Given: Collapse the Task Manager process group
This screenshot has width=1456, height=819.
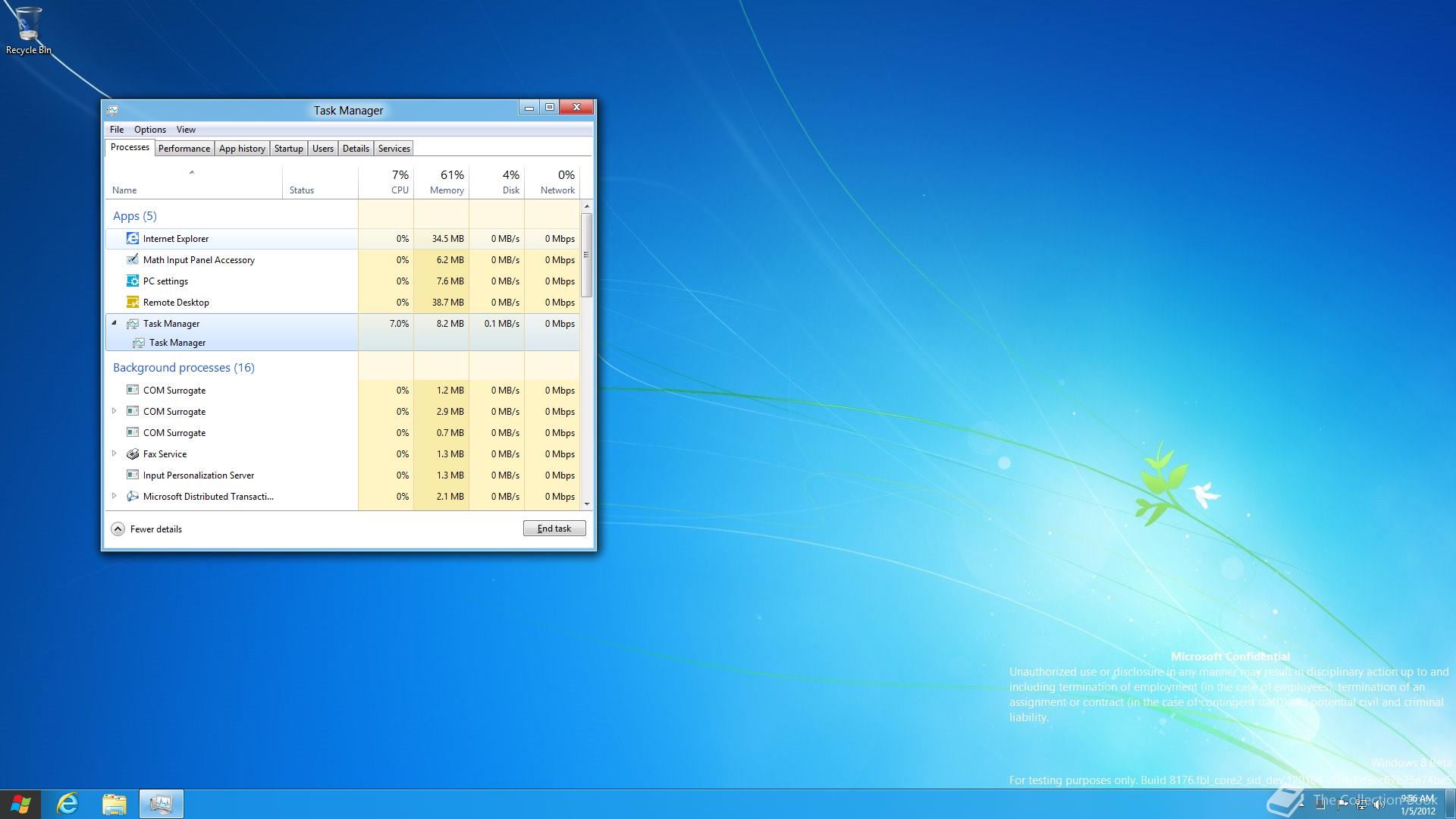Looking at the screenshot, I should tap(115, 323).
